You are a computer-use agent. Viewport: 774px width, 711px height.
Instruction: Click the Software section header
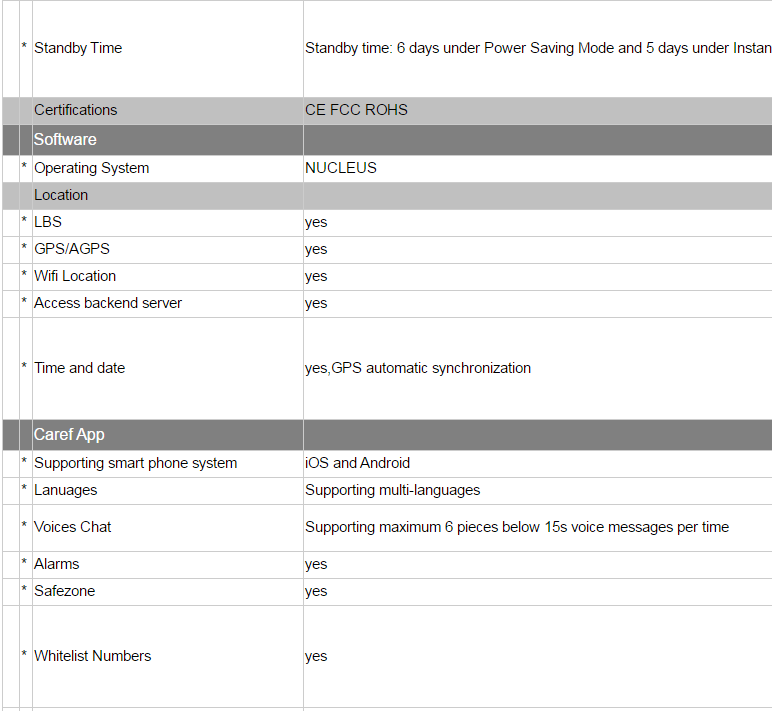(x=65, y=140)
